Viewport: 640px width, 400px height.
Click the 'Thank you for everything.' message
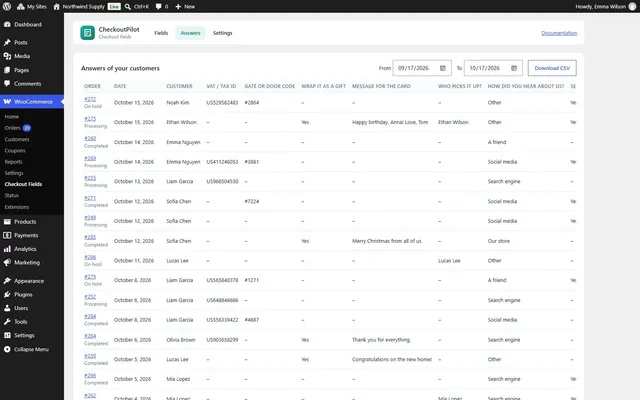tap(381, 340)
